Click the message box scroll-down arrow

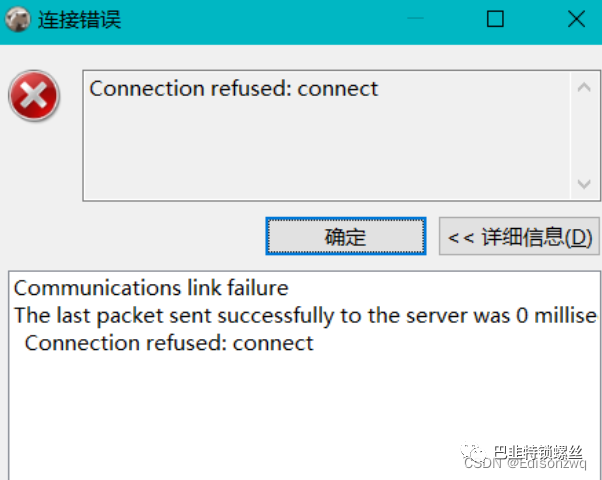click(x=584, y=184)
